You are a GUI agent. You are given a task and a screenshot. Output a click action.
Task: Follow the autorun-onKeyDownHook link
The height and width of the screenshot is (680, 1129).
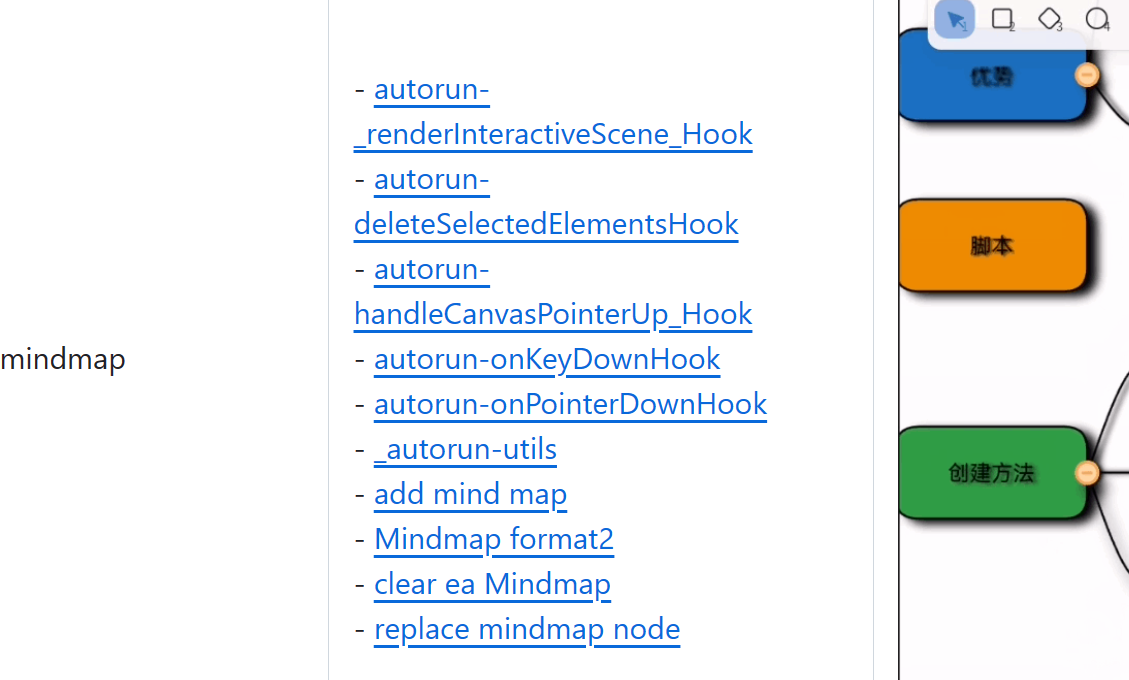click(x=547, y=359)
